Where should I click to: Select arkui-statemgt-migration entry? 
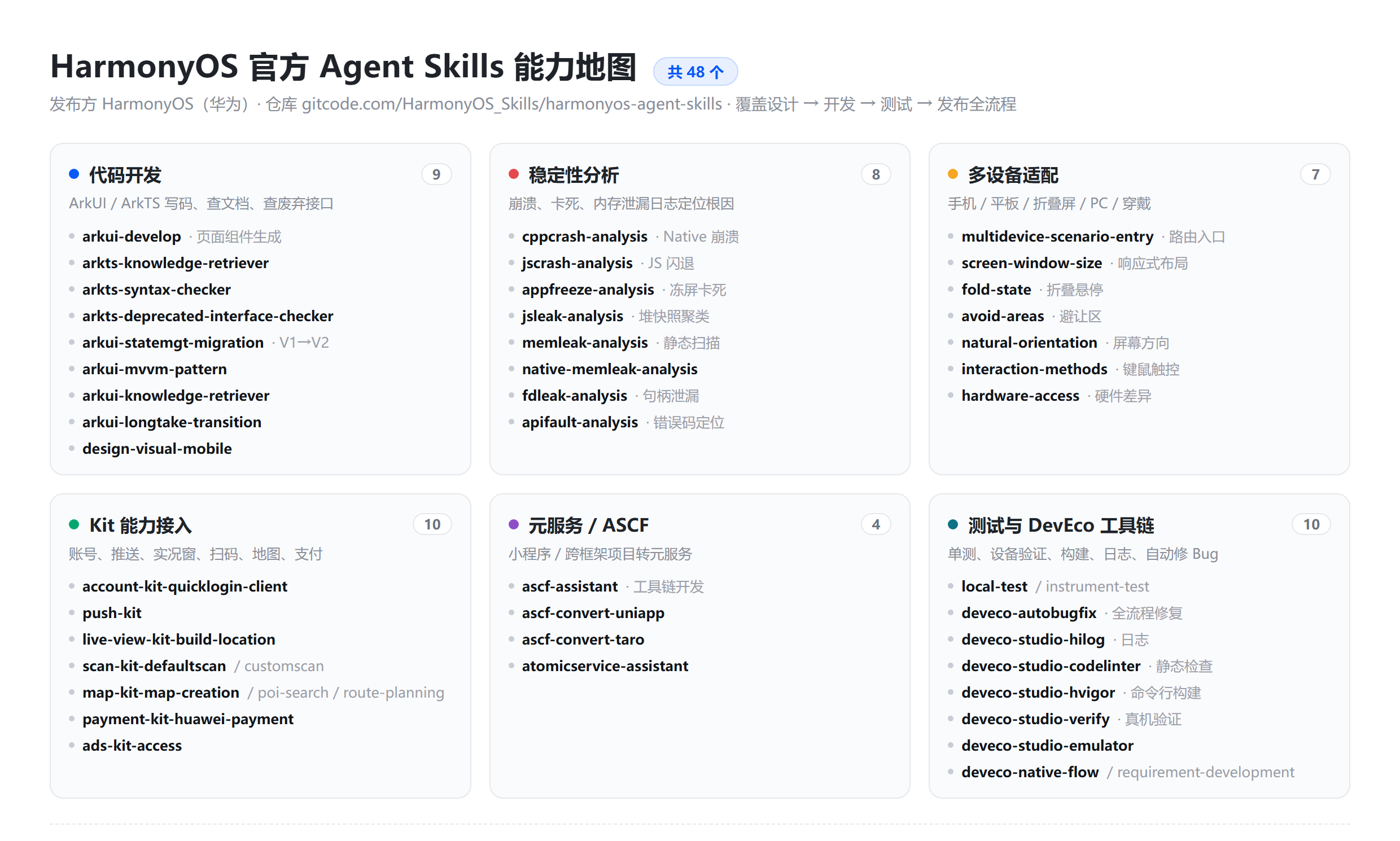pyautogui.click(x=173, y=343)
